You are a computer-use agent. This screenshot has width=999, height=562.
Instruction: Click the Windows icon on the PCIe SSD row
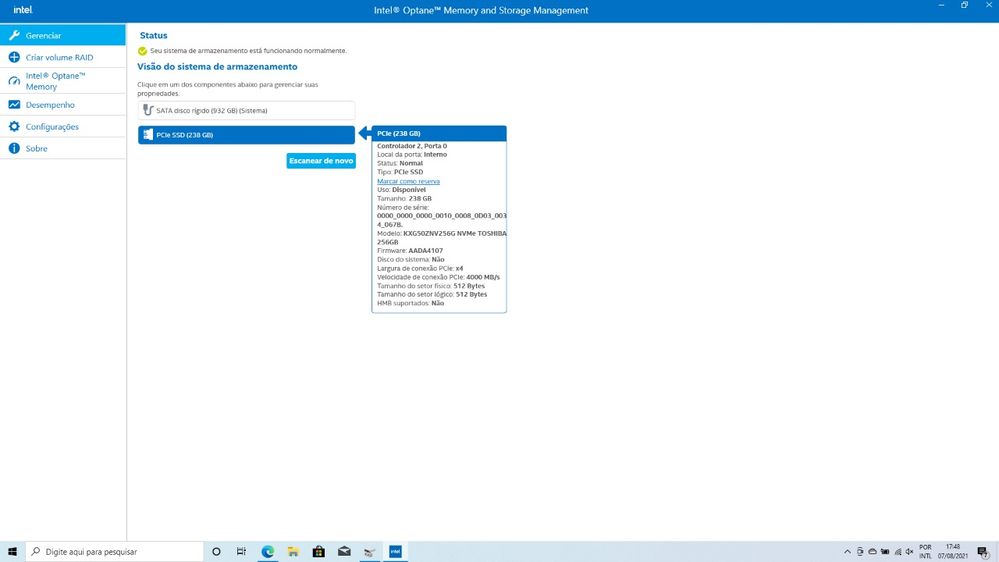point(148,134)
